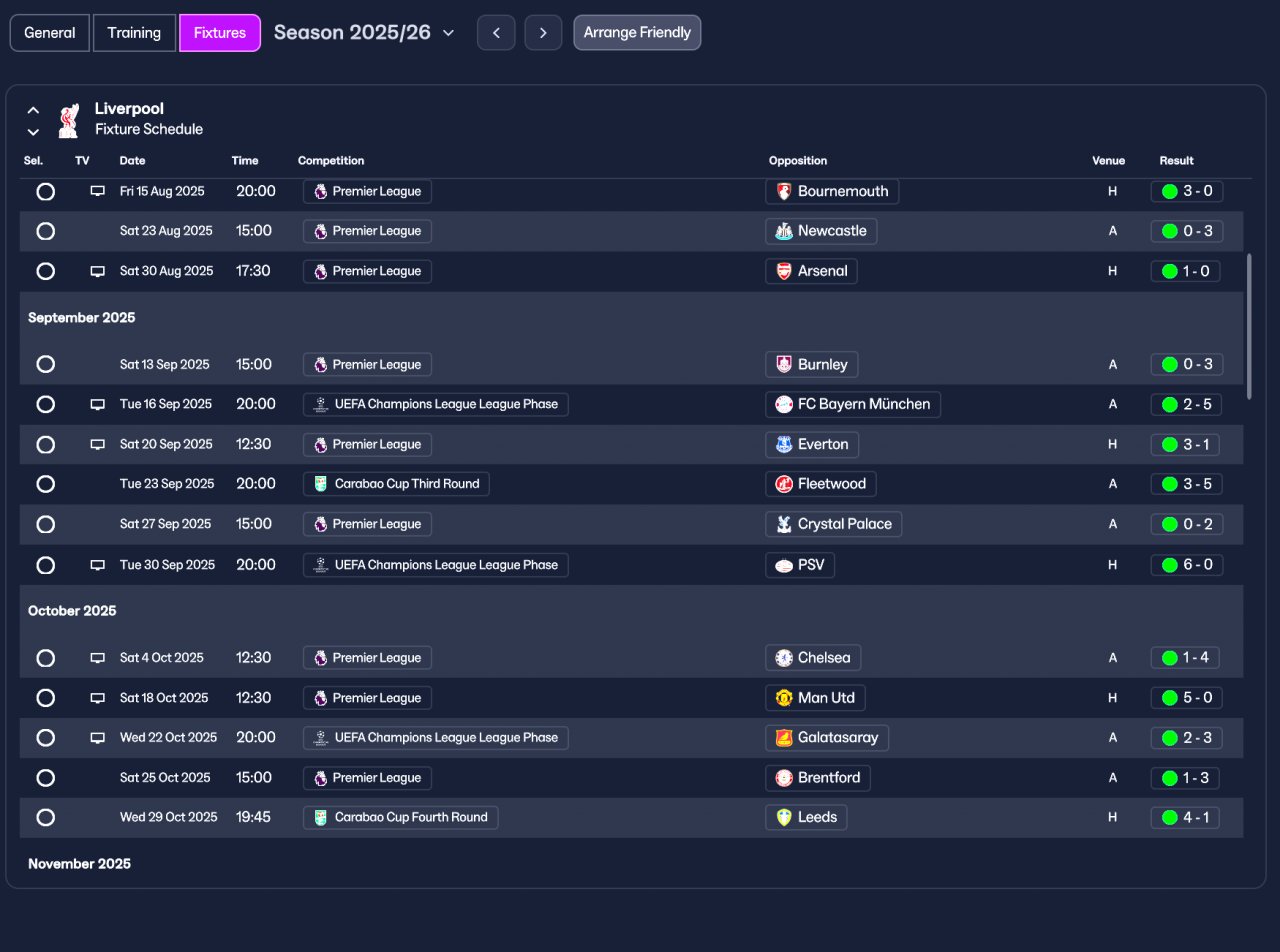Click the TV icon for Chelsea fixture
This screenshot has width=1280, height=952.
(x=98, y=658)
